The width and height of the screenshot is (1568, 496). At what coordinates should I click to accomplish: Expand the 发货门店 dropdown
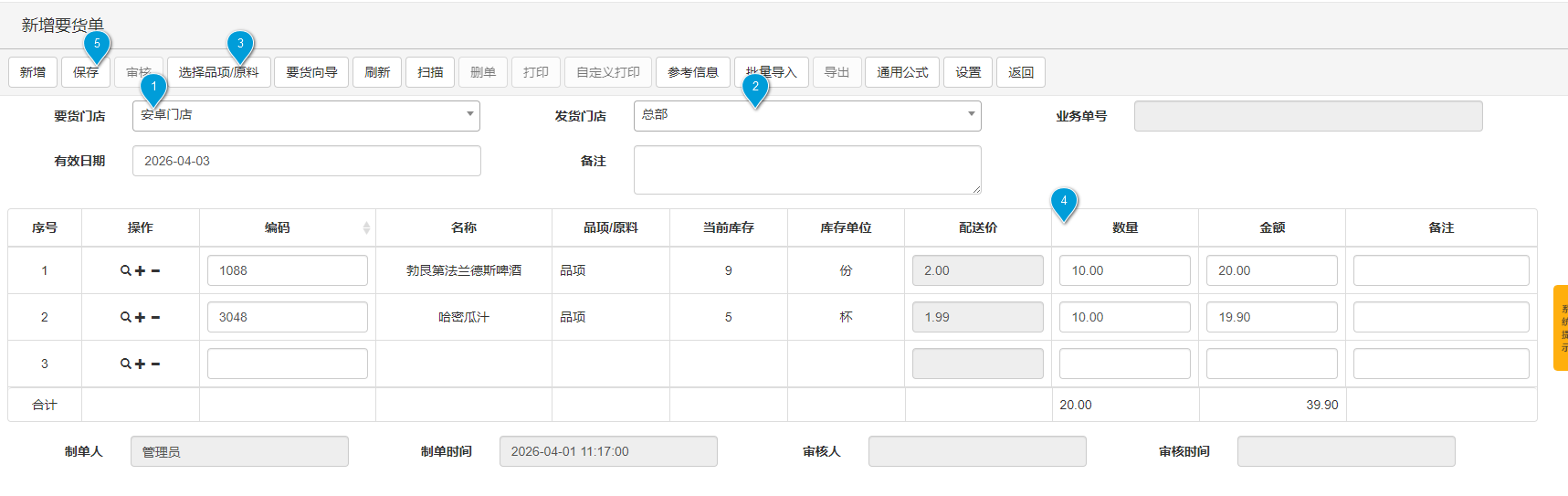click(x=807, y=116)
